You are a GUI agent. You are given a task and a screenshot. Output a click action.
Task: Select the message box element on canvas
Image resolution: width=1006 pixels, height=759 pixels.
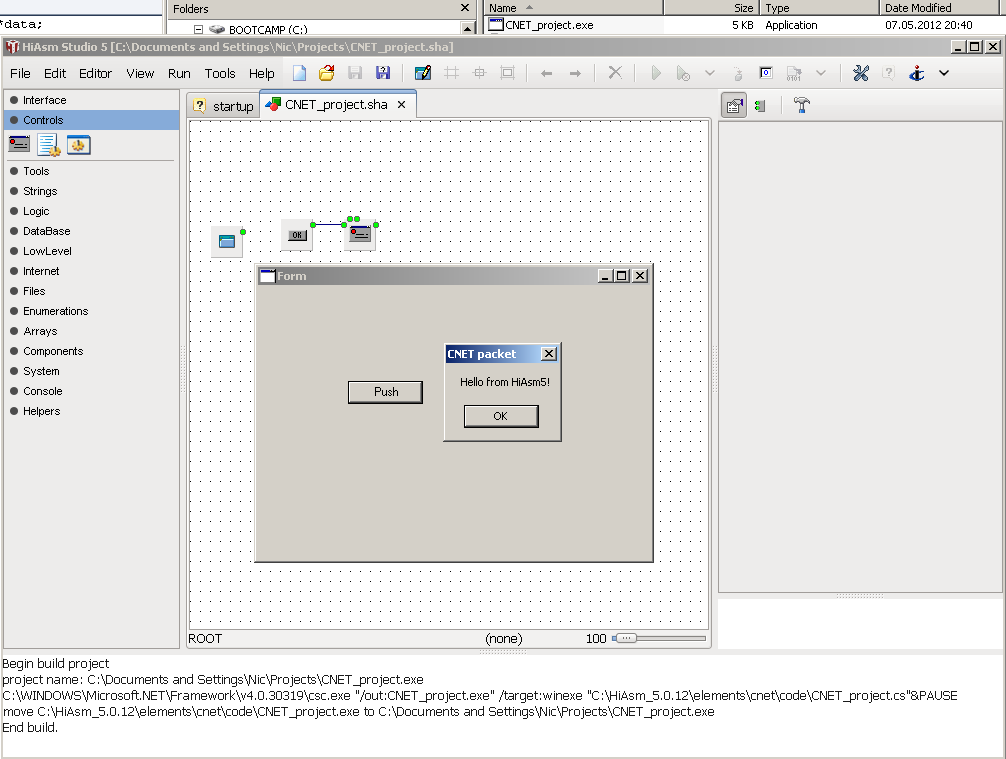[x=360, y=234]
